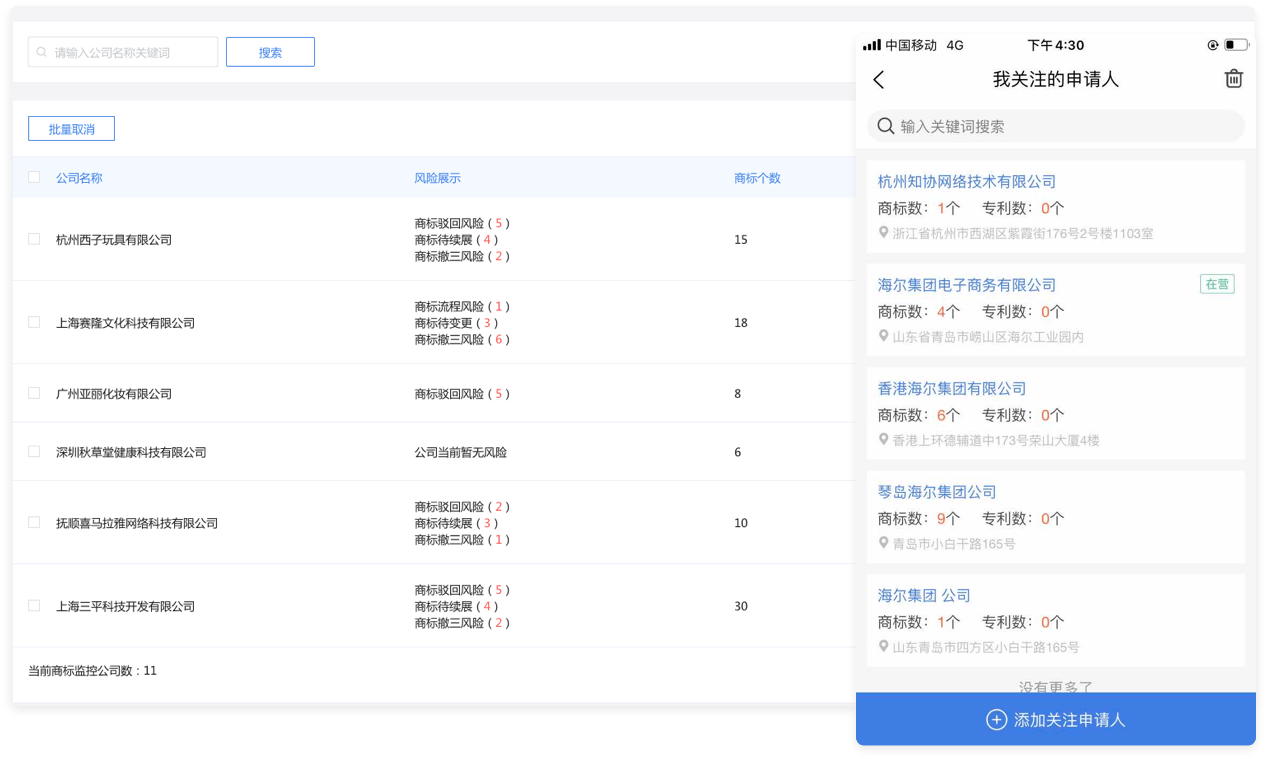Toggle the select-all checkbox in table header
Viewport: 1266px width, 759px height.
click(34, 177)
